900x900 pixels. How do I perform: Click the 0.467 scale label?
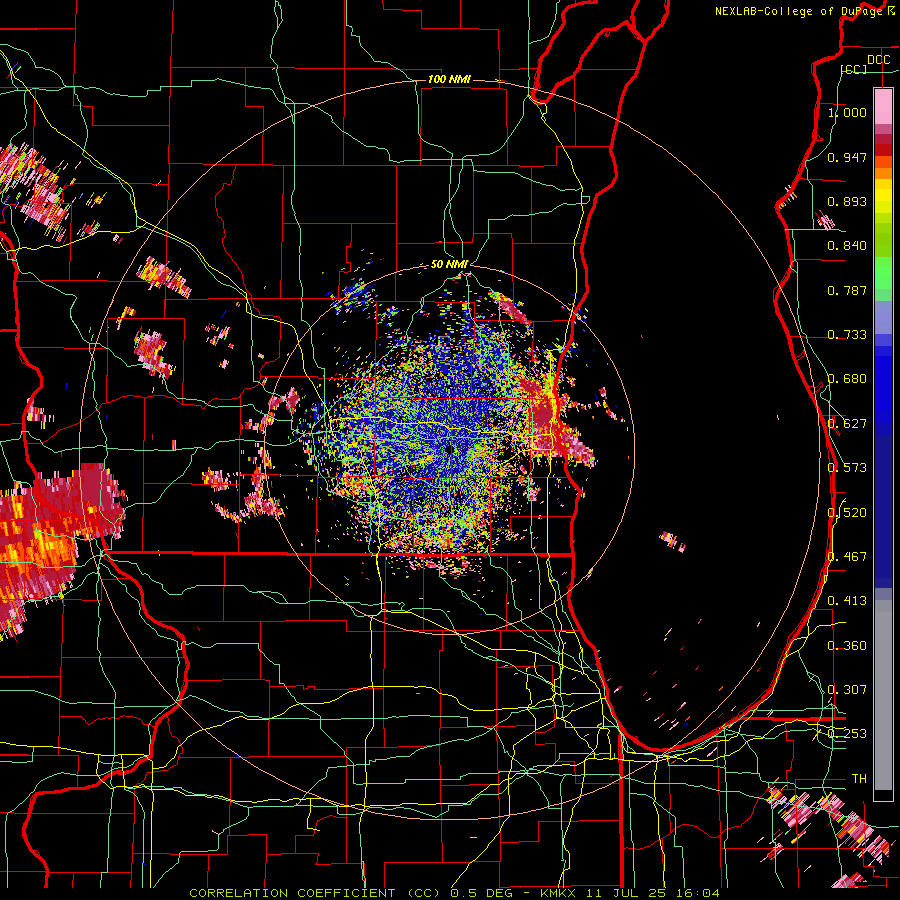[847, 556]
